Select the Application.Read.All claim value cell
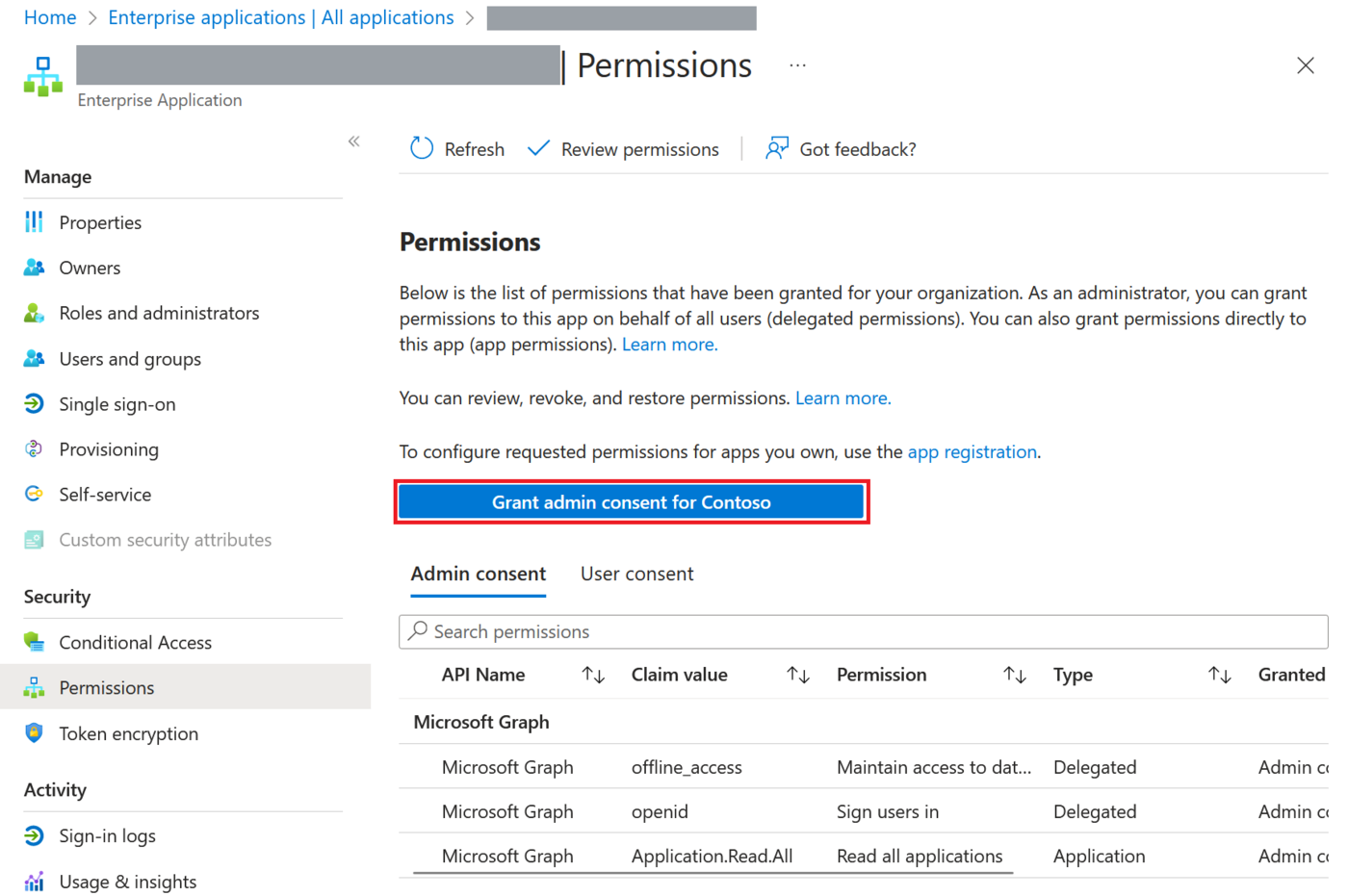 point(713,856)
